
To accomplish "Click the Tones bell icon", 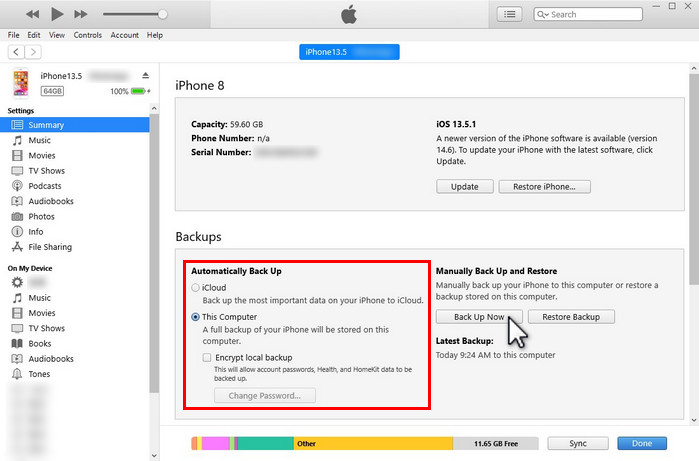I will tap(17, 374).
